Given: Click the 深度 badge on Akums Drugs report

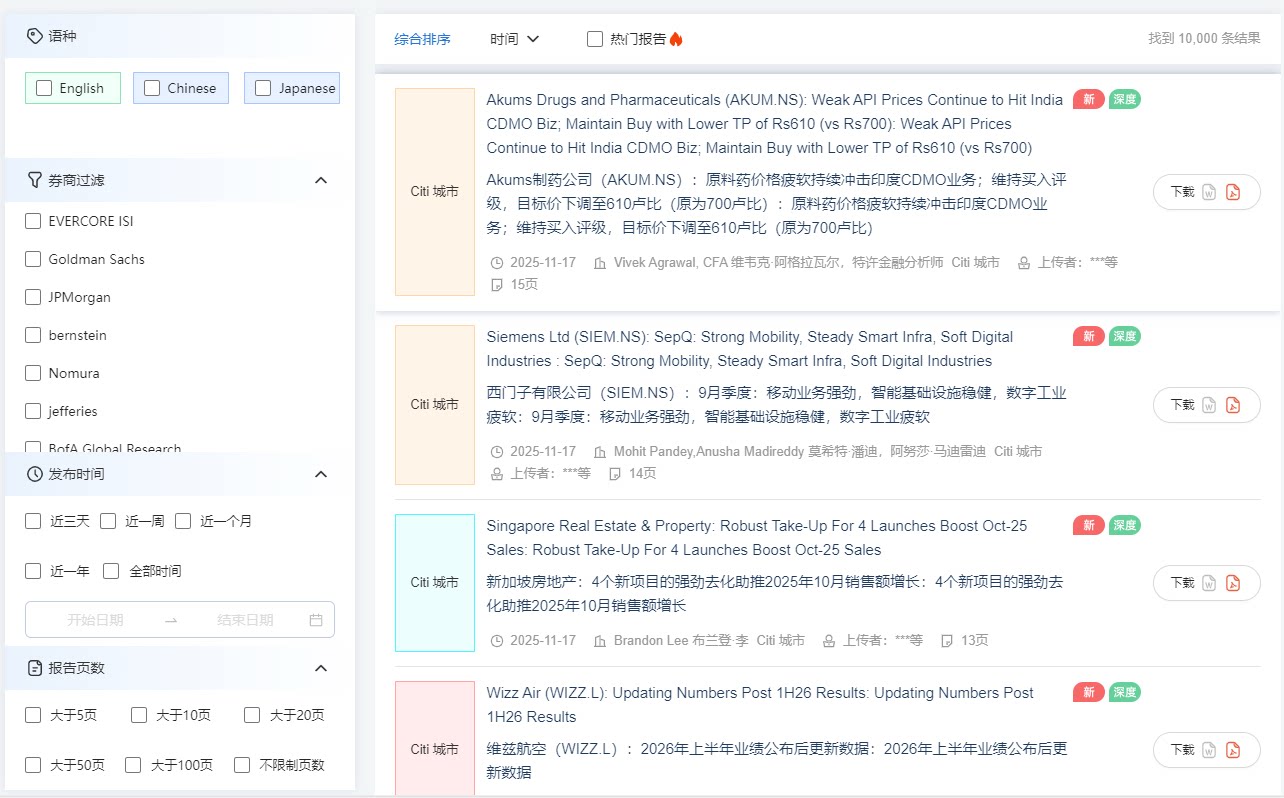Looking at the screenshot, I should pyautogui.click(x=1125, y=99).
